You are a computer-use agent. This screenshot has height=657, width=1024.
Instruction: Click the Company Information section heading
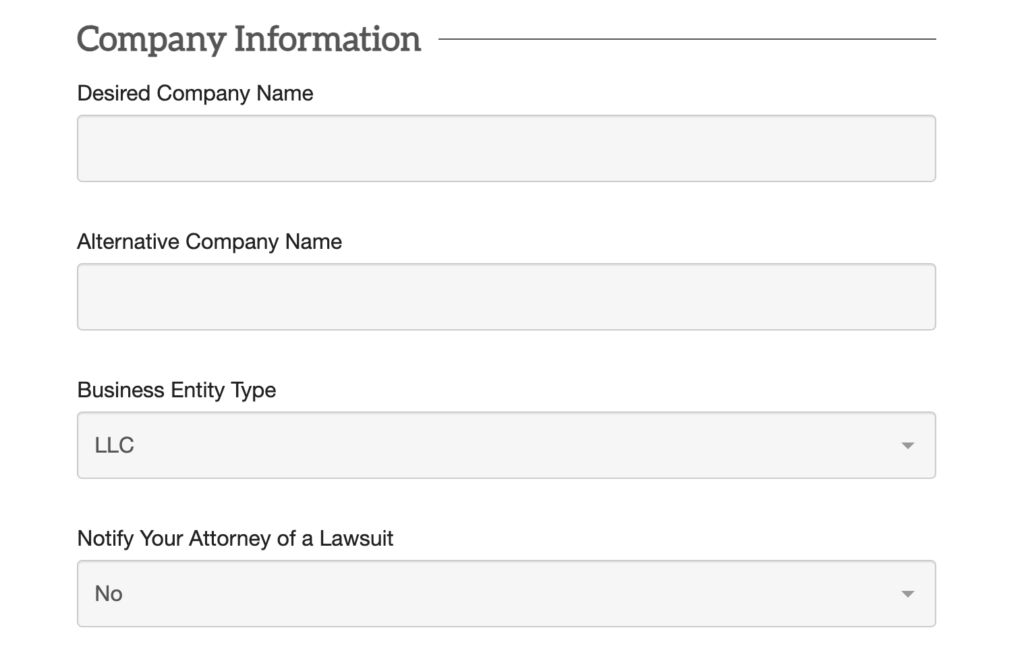[x=249, y=40]
